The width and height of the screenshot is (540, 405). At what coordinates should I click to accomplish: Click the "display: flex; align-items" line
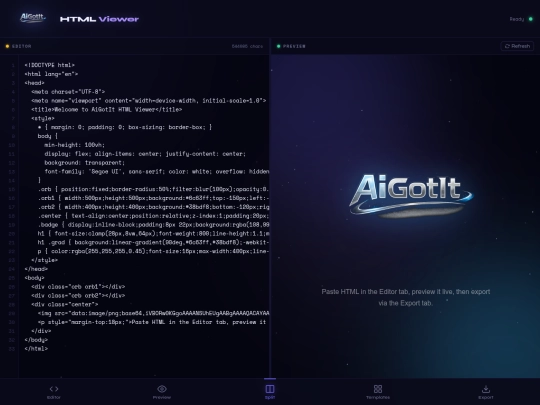coord(145,154)
